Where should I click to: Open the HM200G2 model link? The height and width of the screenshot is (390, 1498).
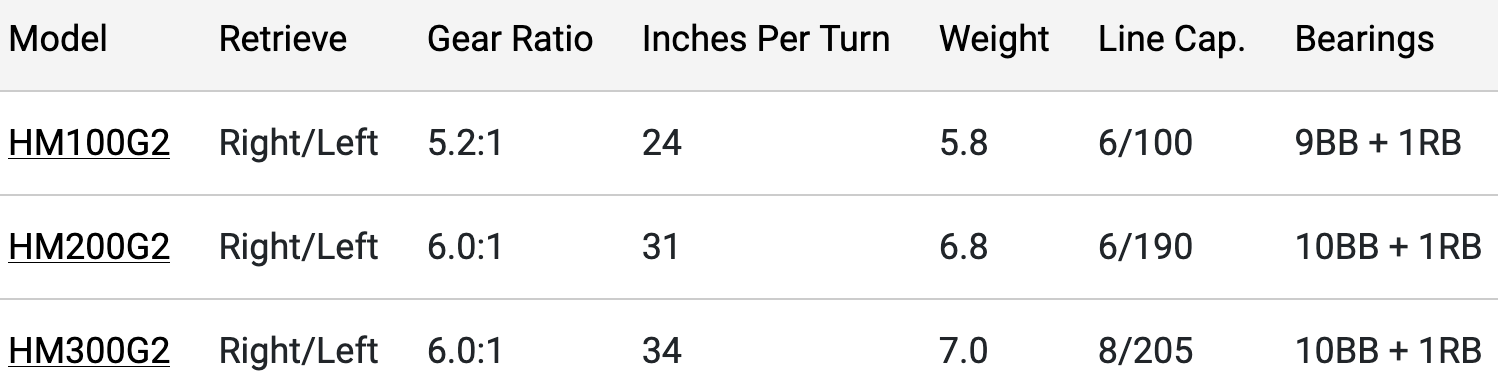(x=89, y=246)
